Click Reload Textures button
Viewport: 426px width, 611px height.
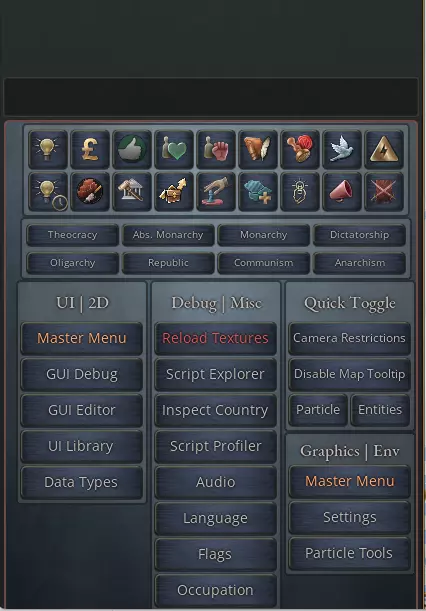click(216, 338)
